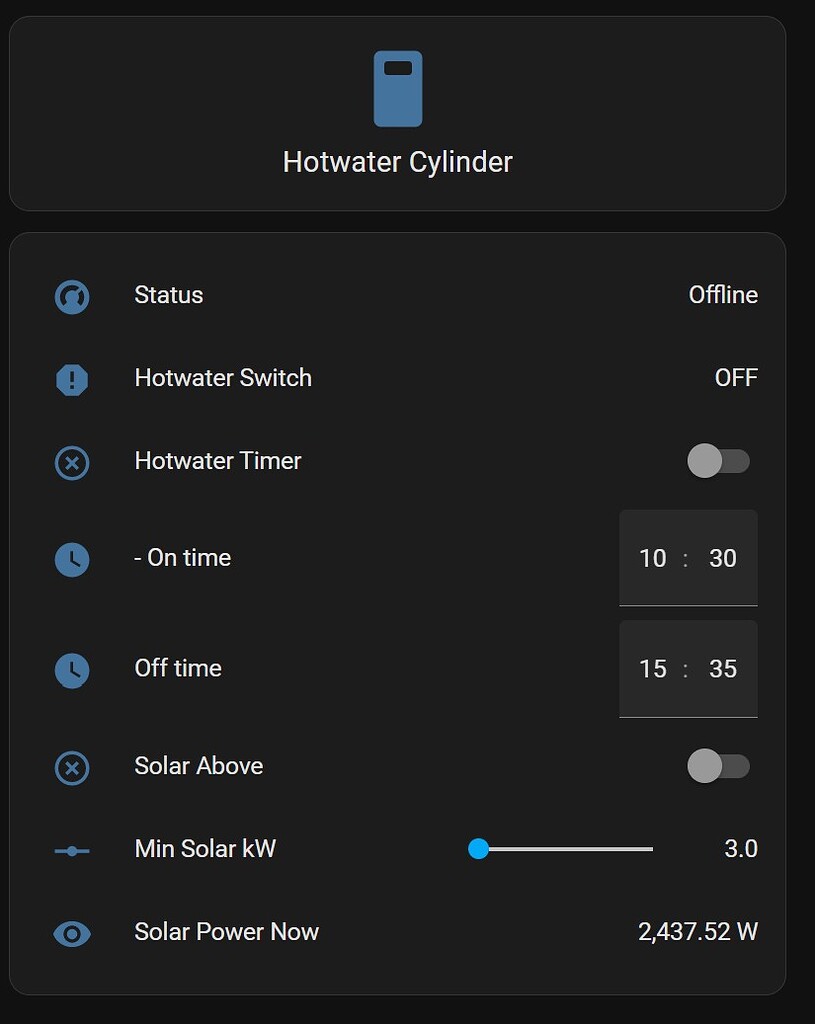This screenshot has width=815, height=1024.
Task: Click the Min Solar kW slider handle
Action: point(479,849)
